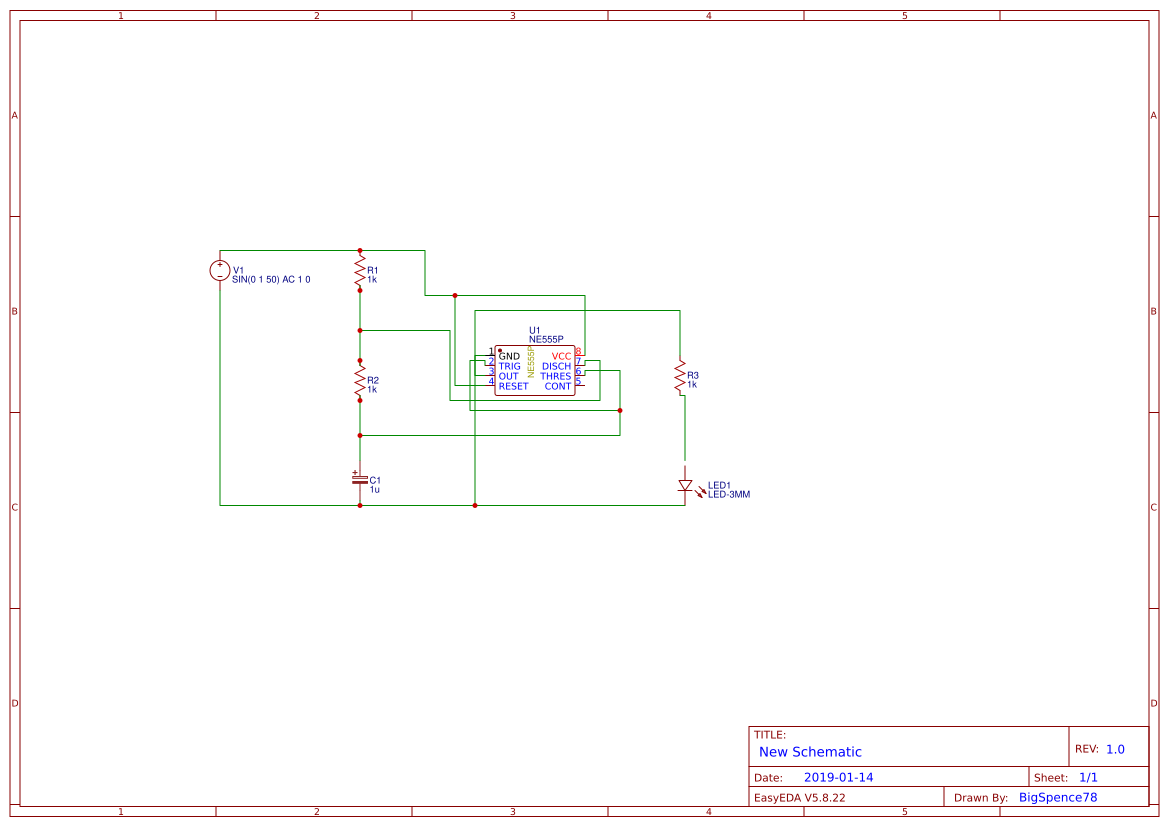Click the U1 designator label
The width and height of the screenshot is (1169, 827).
point(535,330)
